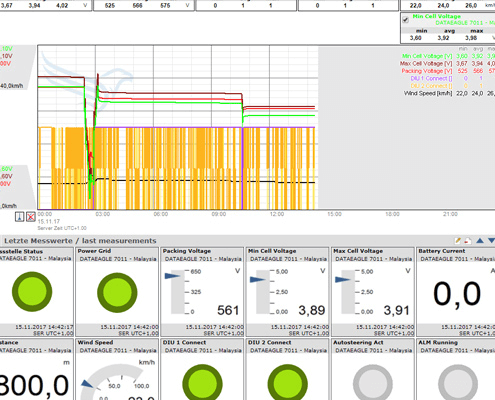Select Packing Voltage [V] legend entry

coord(427,71)
